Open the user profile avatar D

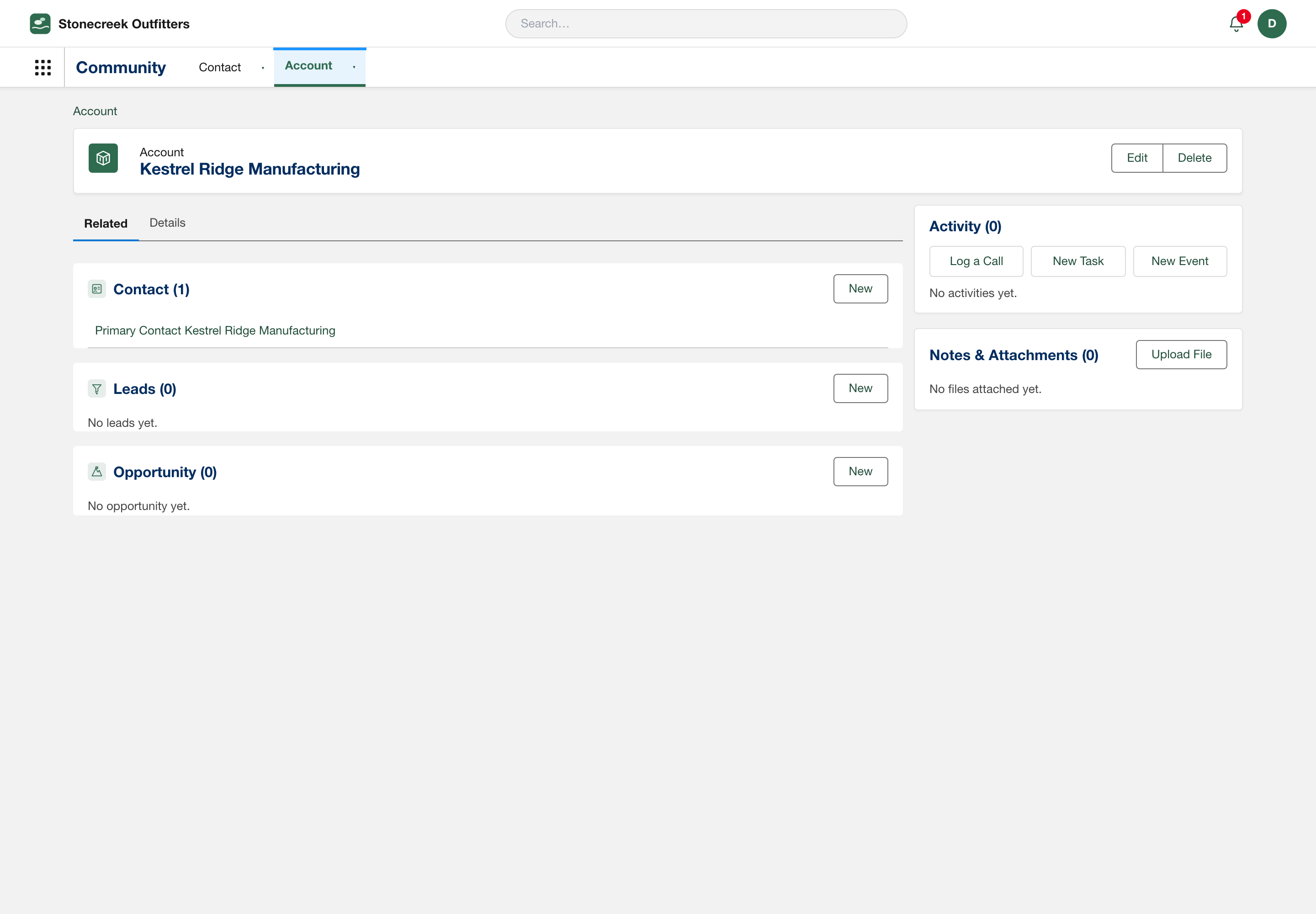(1271, 23)
